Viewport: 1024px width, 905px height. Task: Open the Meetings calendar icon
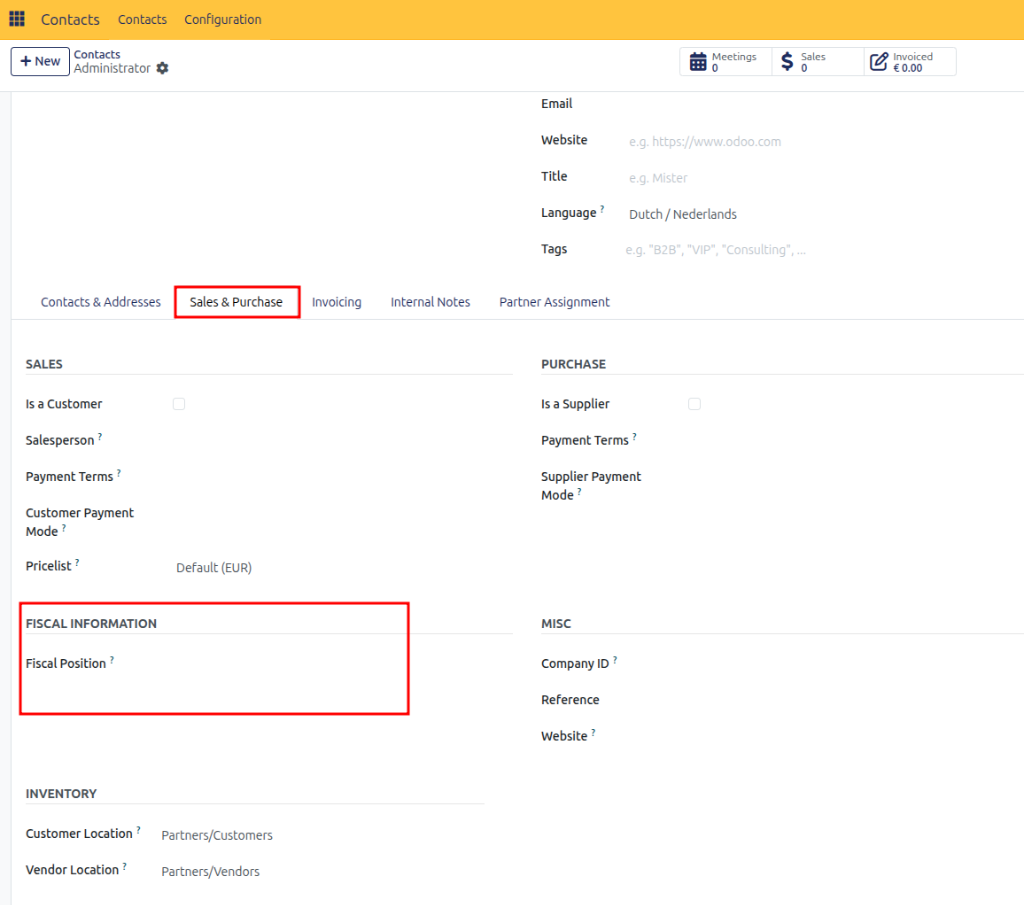698,61
